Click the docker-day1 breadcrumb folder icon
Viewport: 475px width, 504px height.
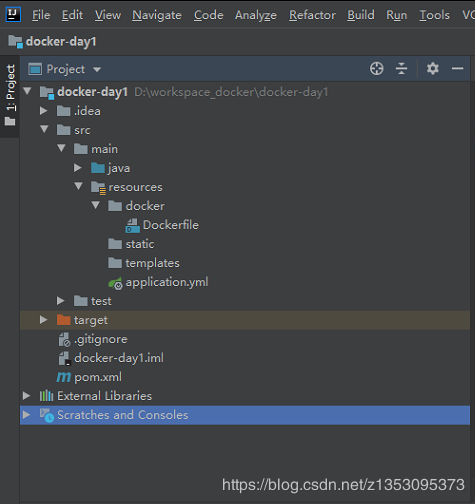point(16,42)
